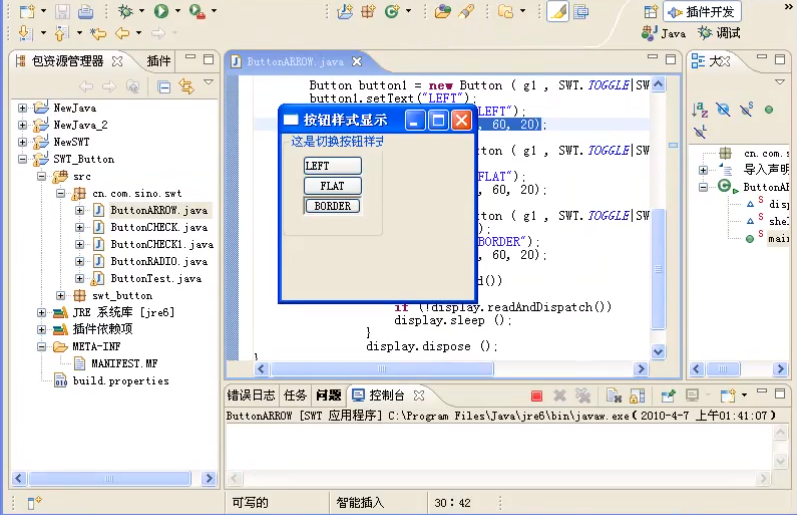Switch to the 插件开发 perspective

tap(702, 12)
